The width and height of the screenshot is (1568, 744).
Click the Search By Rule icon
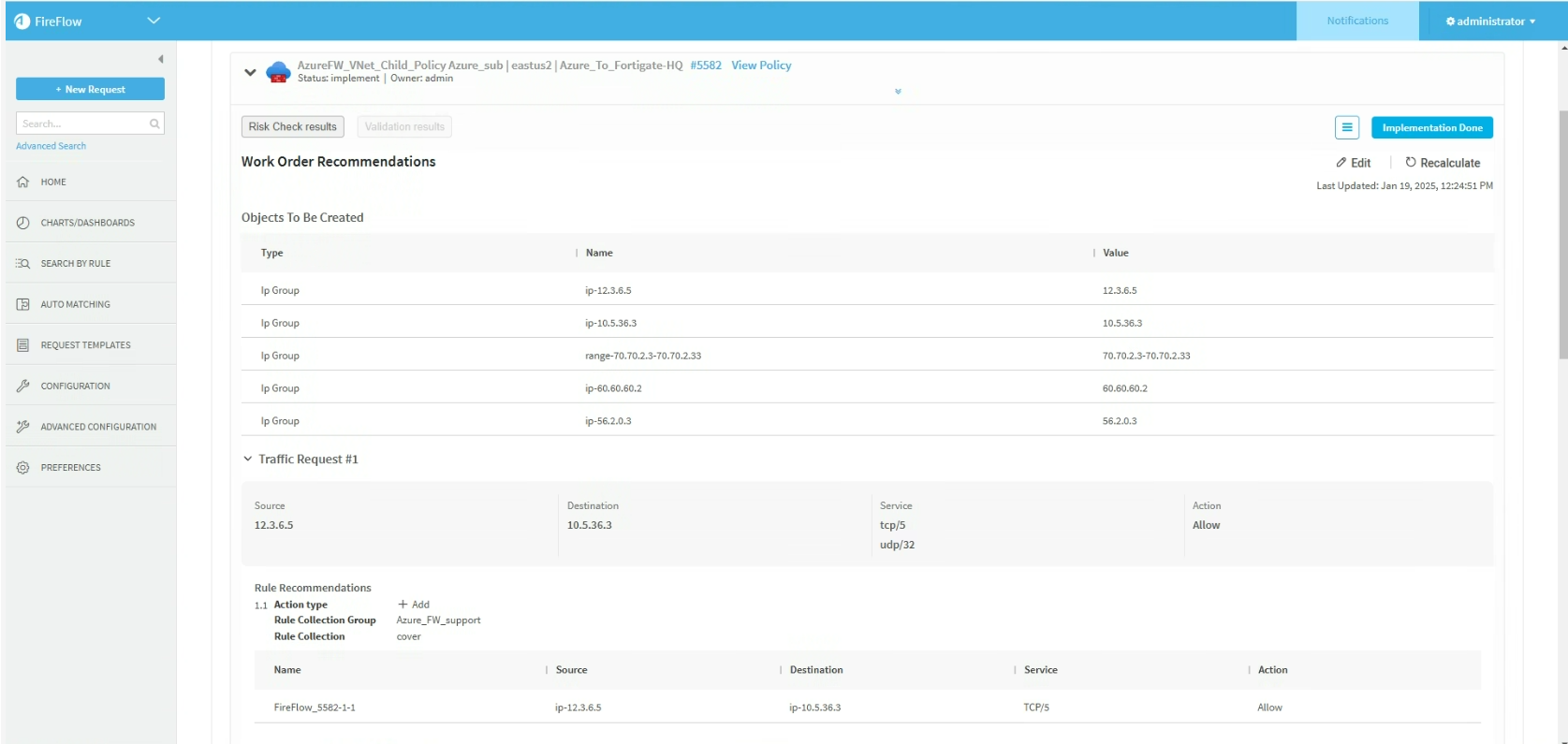click(23, 264)
